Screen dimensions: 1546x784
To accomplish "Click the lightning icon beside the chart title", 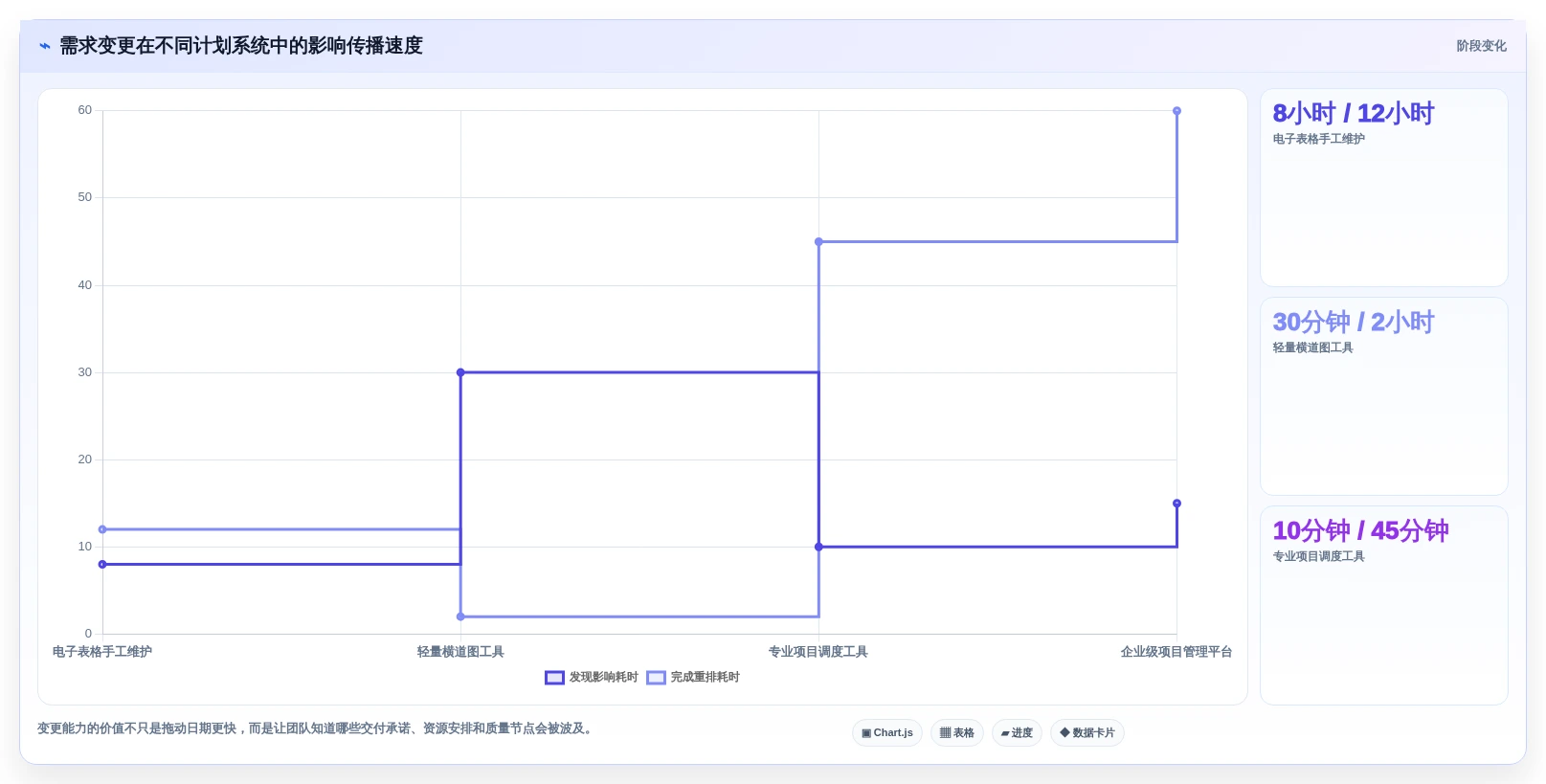I will (45, 46).
